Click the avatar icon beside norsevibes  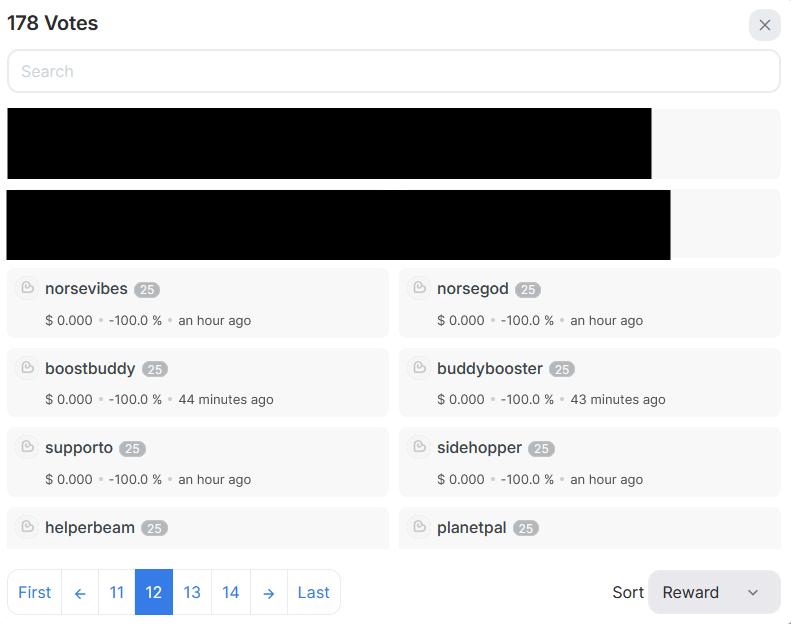pyautogui.click(x=27, y=288)
